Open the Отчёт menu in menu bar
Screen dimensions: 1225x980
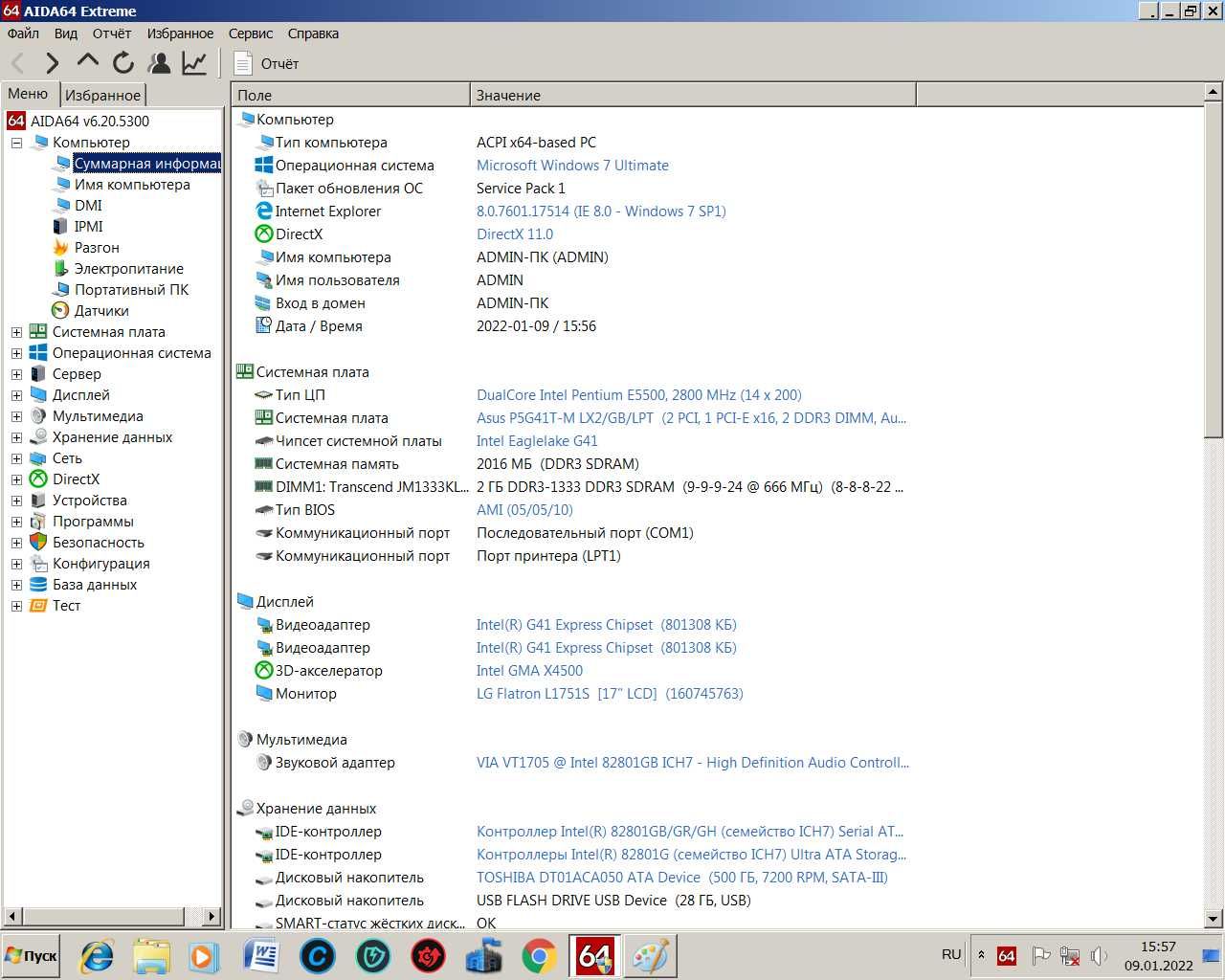112,33
